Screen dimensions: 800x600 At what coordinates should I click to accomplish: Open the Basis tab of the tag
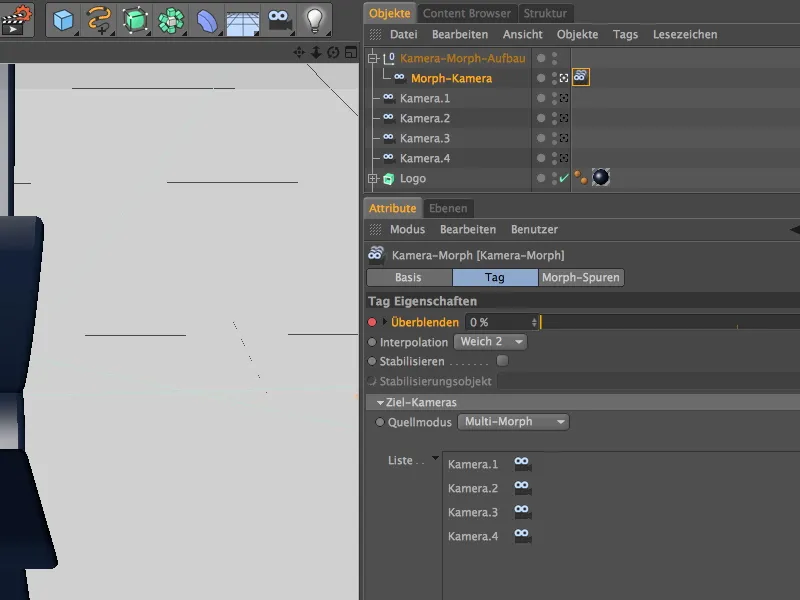point(409,278)
